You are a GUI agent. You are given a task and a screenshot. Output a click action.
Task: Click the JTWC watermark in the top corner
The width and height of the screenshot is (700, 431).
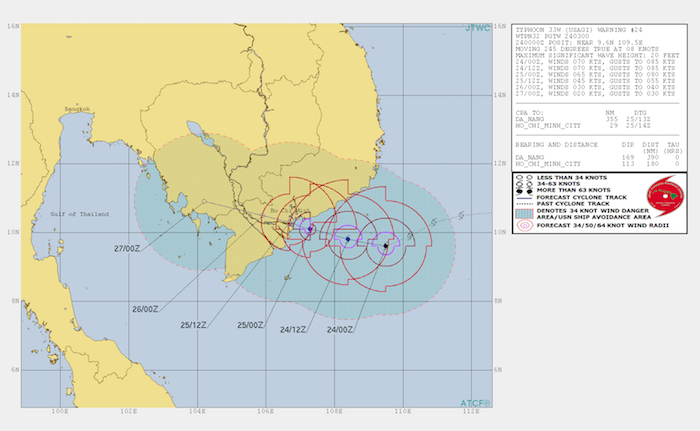tap(478, 27)
